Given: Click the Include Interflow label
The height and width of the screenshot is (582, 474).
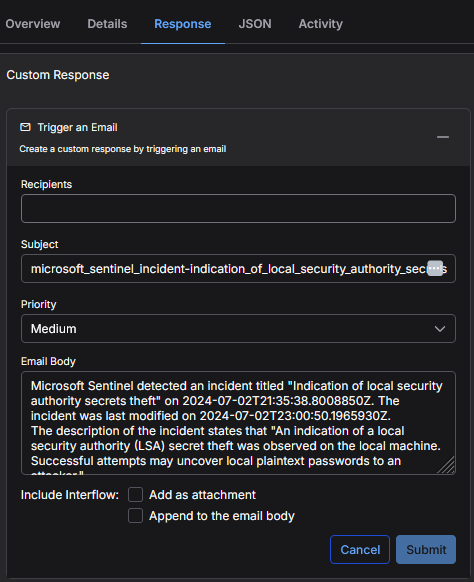Looking at the screenshot, I should pyautogui.click(x=70, y=495).
